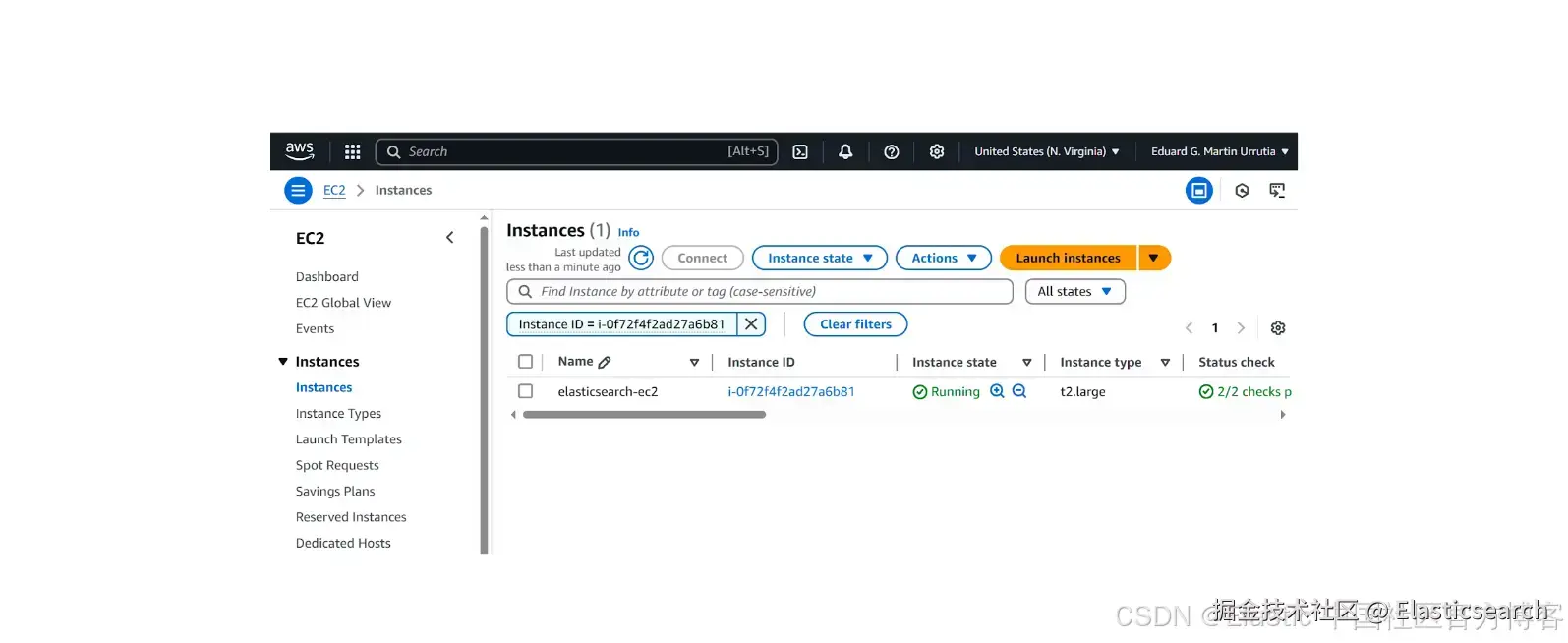The image size is (1568, 643).
Task: Open EC2 Global View in sidebar
Action: point(343,303)
